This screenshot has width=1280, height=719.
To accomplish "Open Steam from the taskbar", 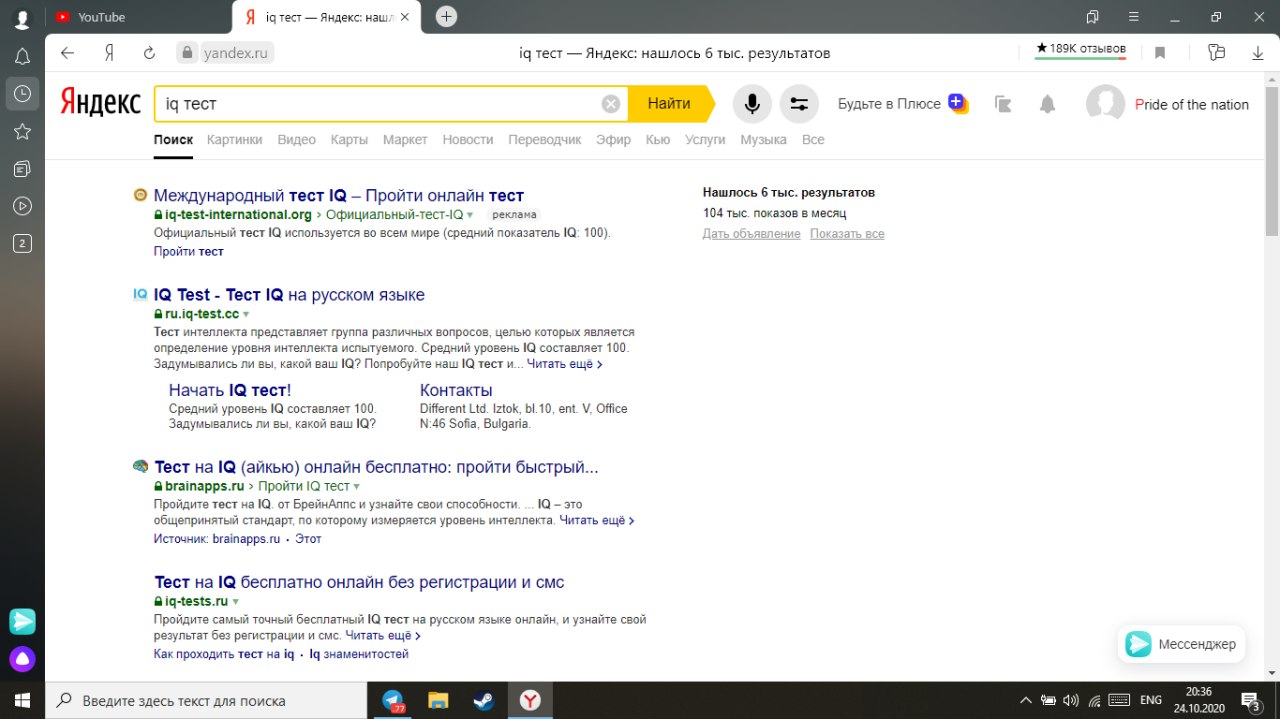I will (484, 700).
